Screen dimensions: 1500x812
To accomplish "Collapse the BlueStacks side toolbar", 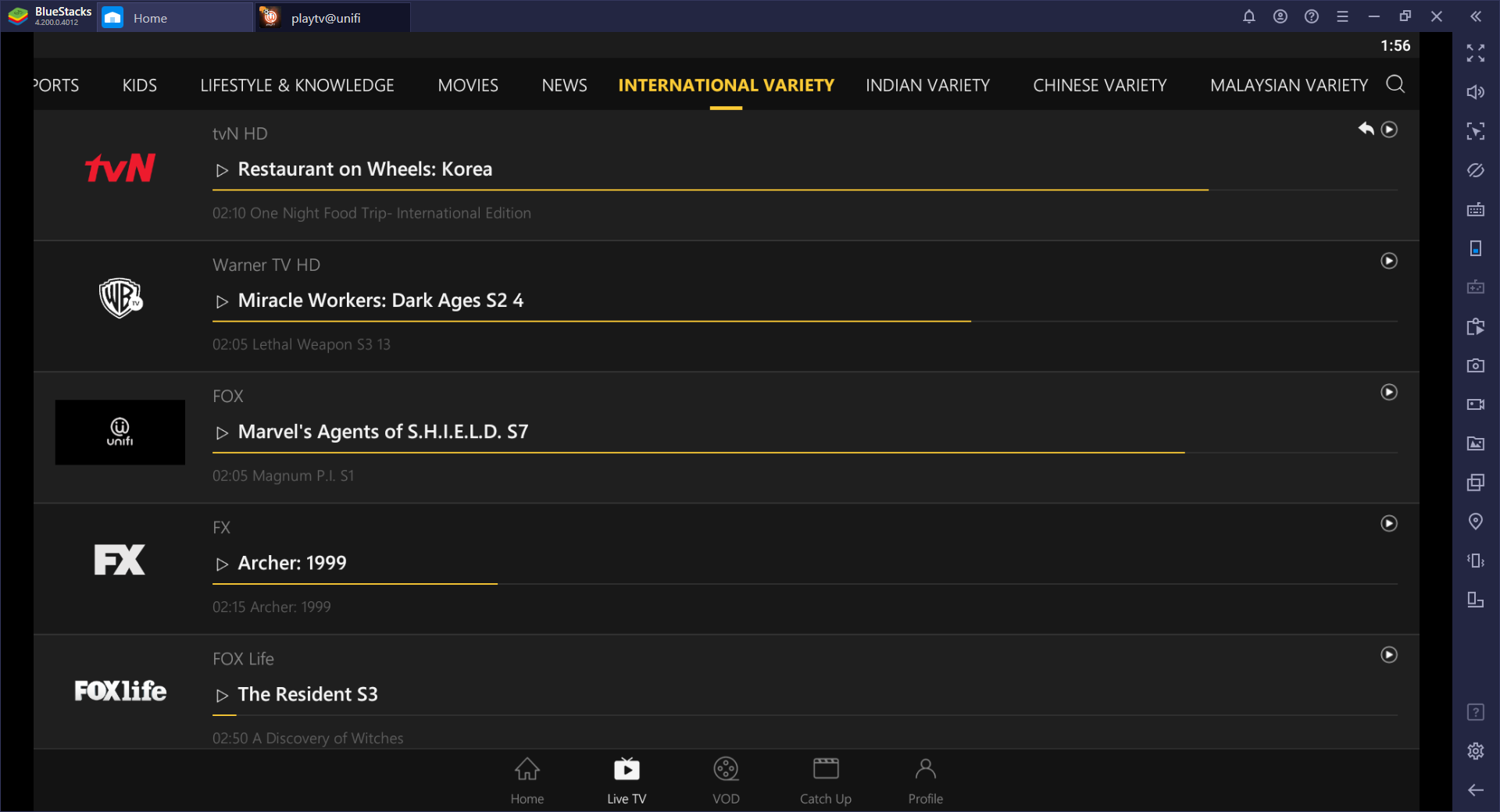I will click(x=1476, y=16).
